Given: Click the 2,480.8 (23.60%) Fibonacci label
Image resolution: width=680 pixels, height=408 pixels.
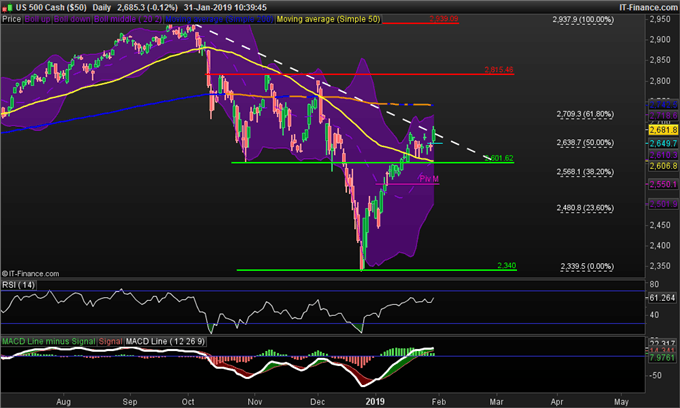Looking at the screenshot, I should [585, 208].
